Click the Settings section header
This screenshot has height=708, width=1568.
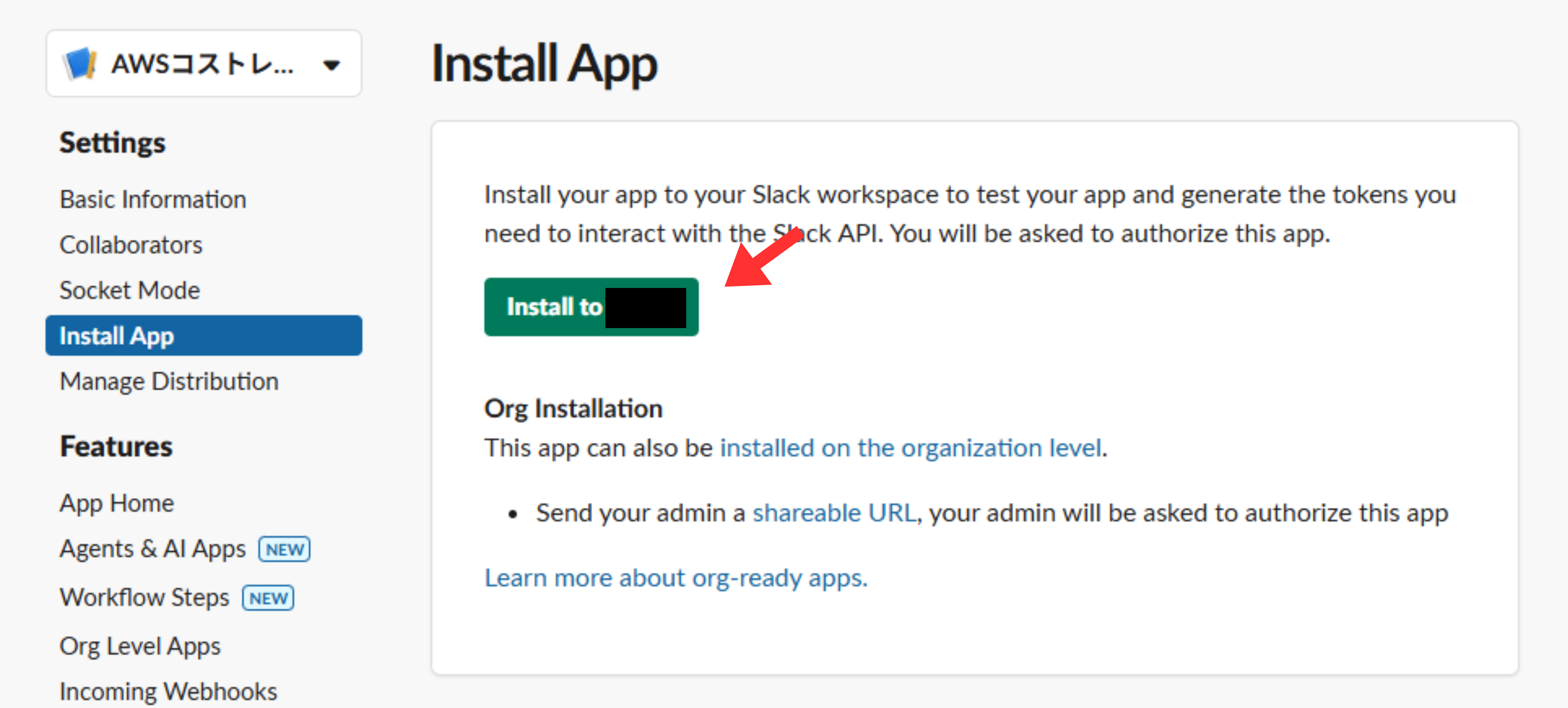112,143
